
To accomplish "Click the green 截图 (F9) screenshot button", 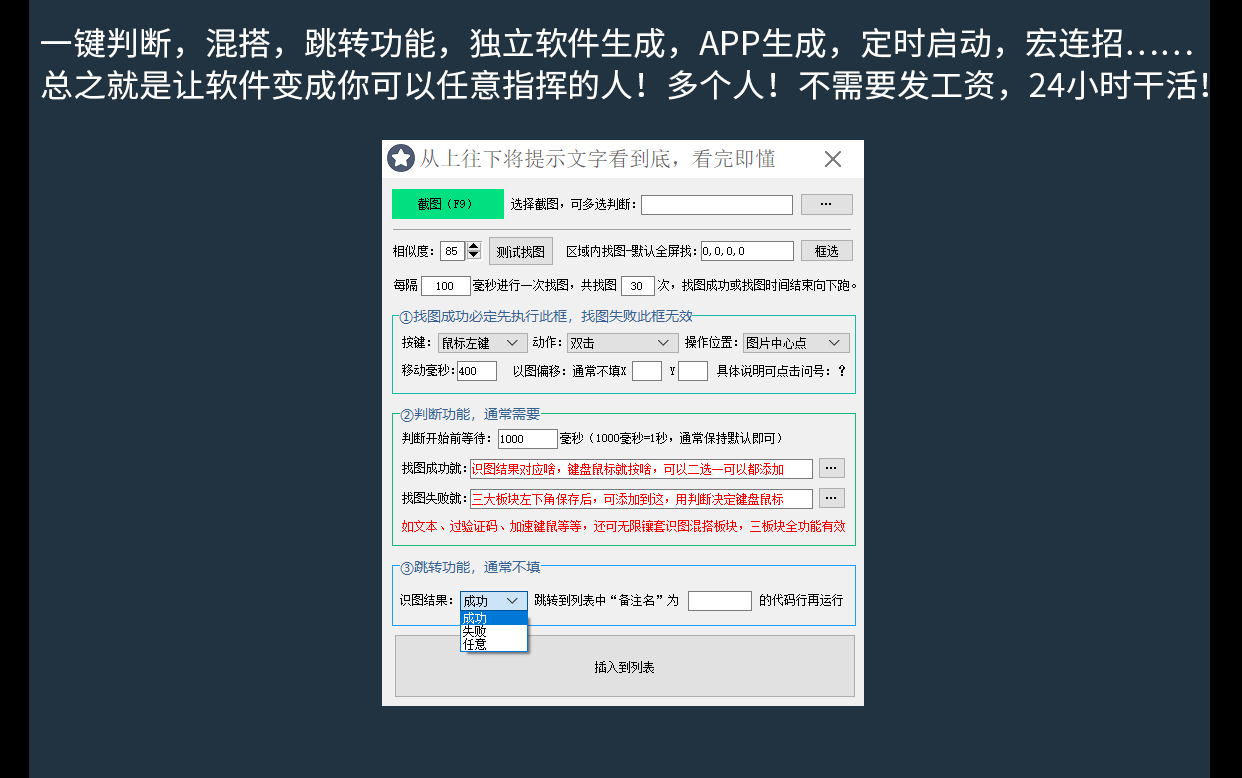I will pos(447,204).
